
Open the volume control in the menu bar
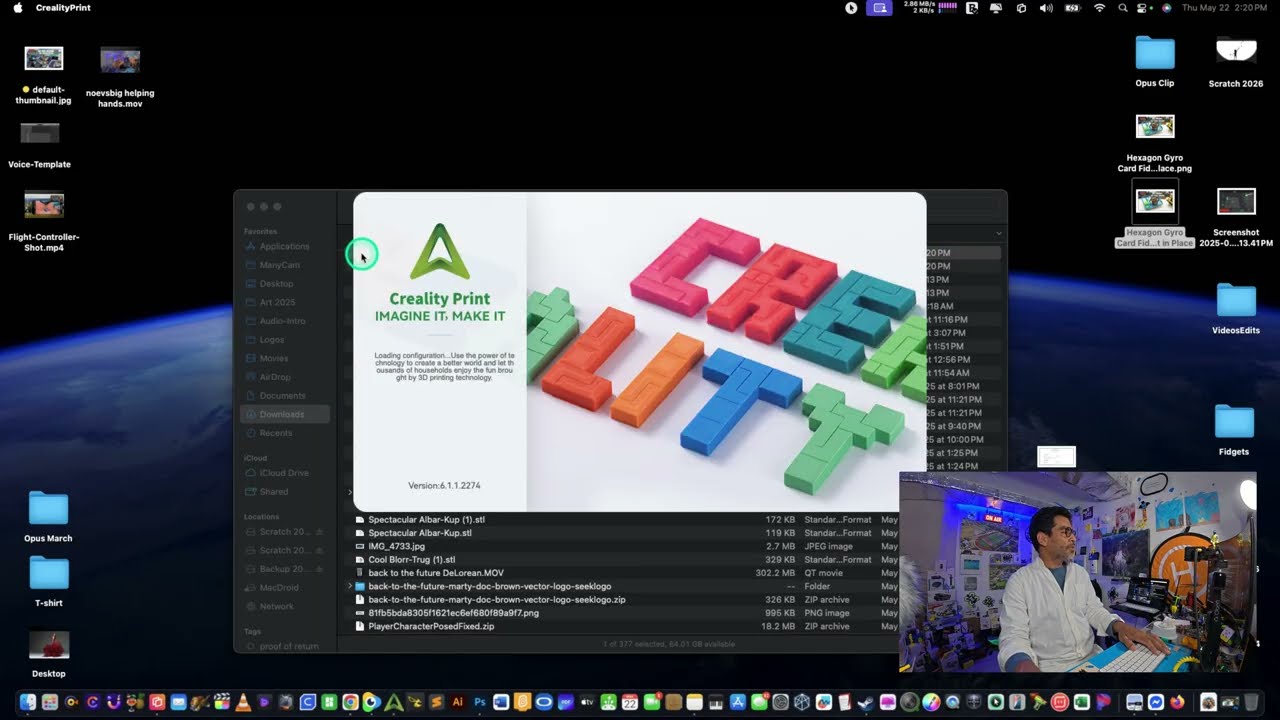(x=1046, y=8)
